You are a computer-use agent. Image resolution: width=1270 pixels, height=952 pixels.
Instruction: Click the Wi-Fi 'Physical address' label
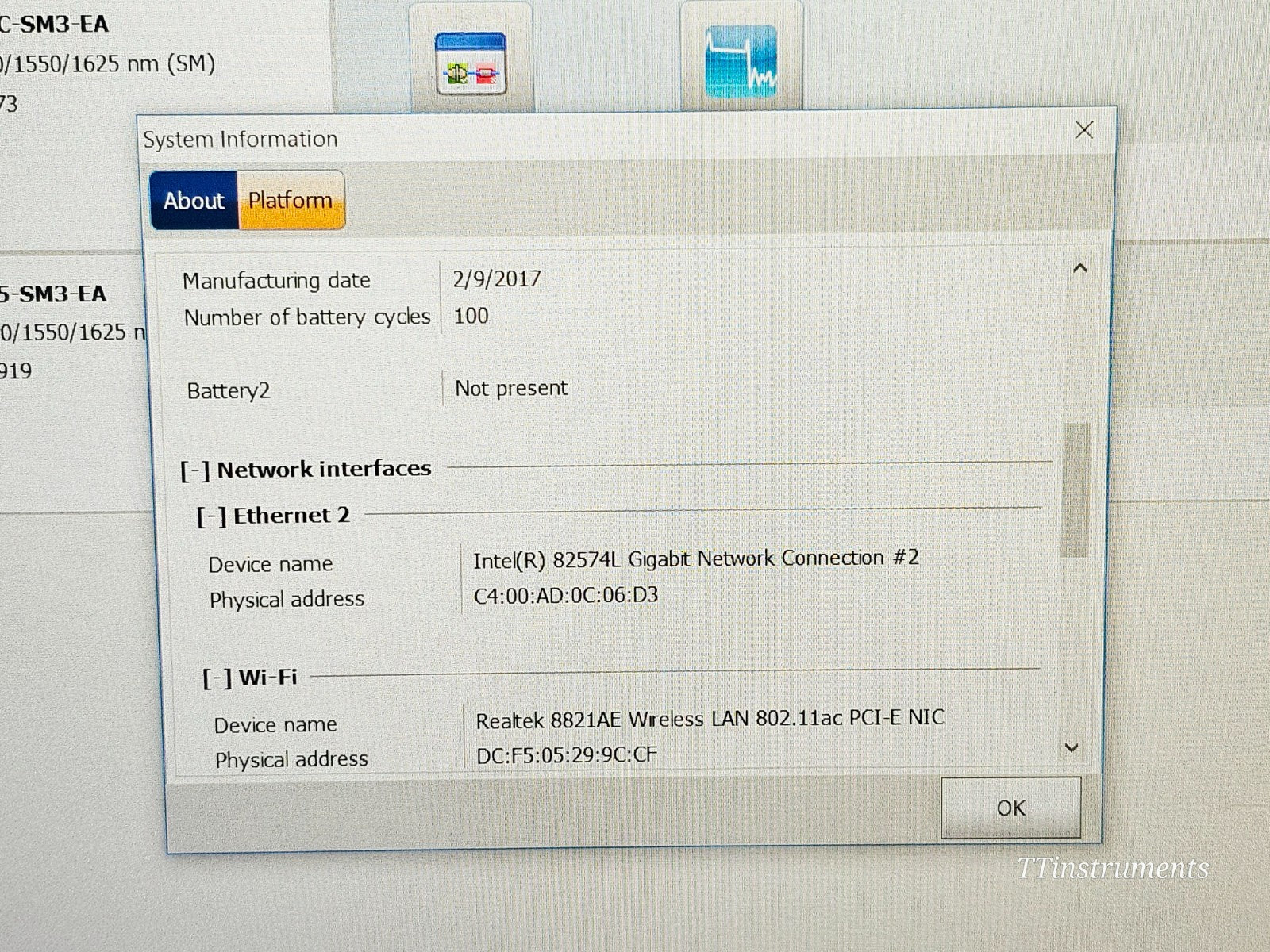[x=291, y=760]
